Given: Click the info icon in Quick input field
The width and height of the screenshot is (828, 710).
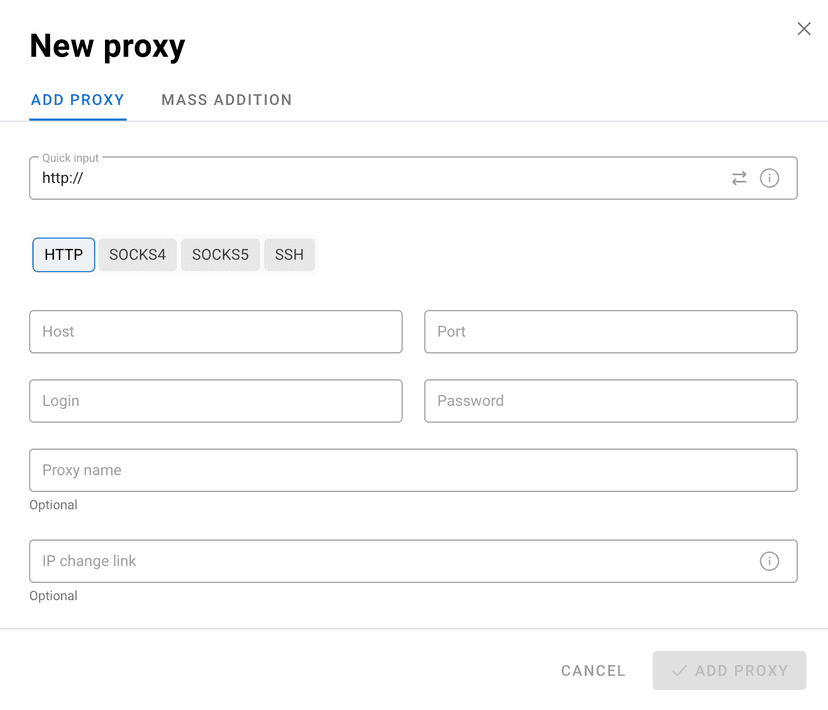Looking at the screenshot, I should pos(769,178).
